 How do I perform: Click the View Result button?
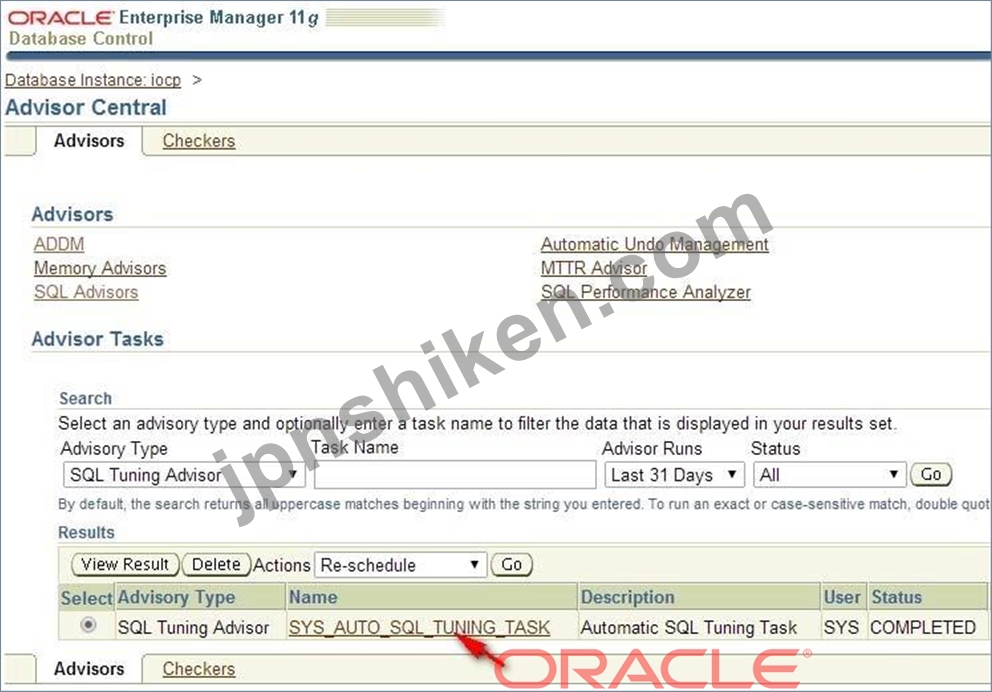125,564
